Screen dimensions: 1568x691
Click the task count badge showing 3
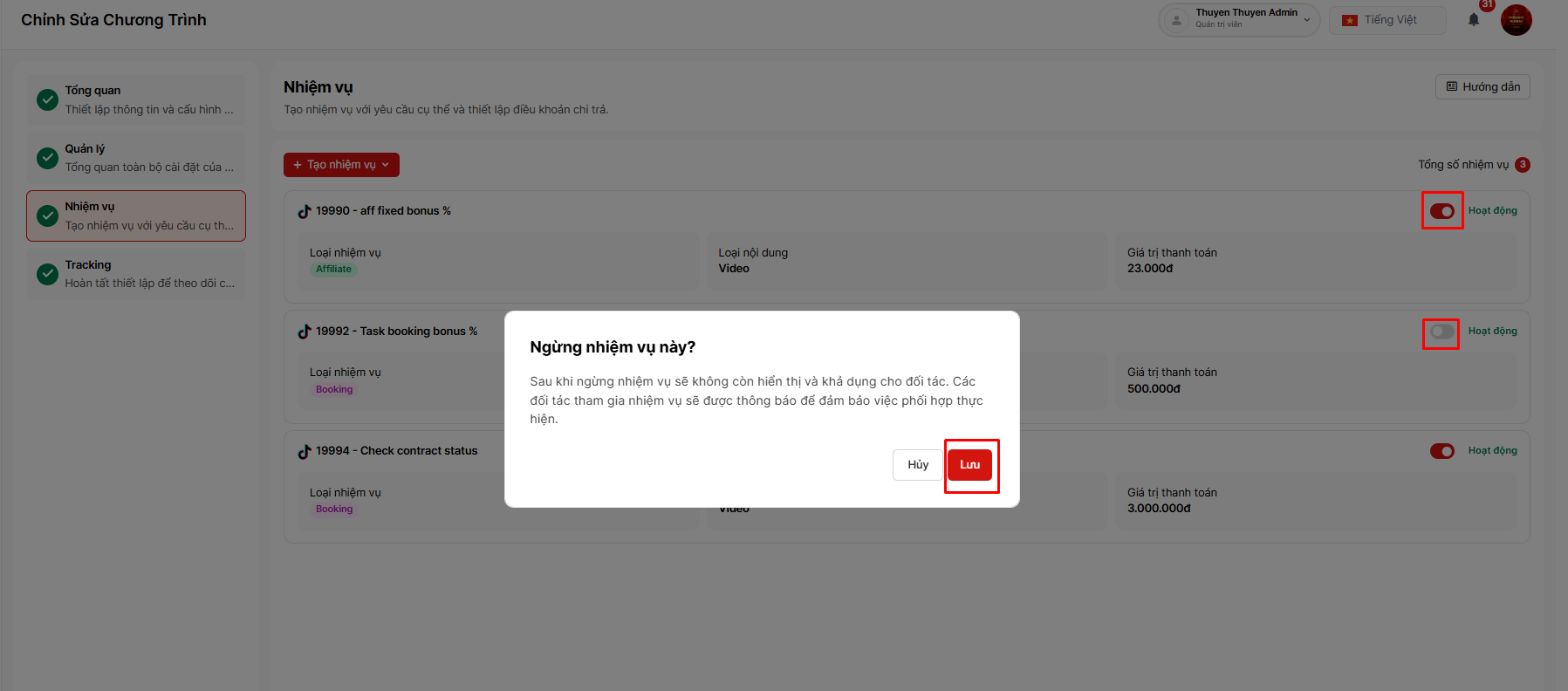click(1523, 165)
